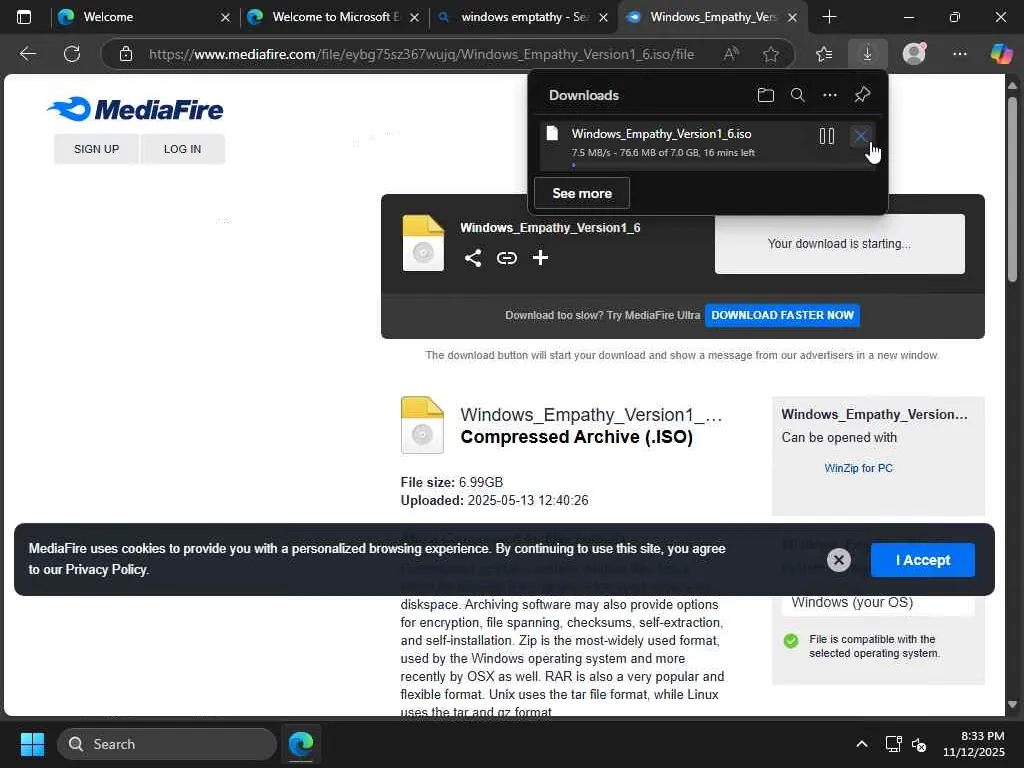Reload the page with the refresh icon
1024x768 pixels.
pos(72,54)
